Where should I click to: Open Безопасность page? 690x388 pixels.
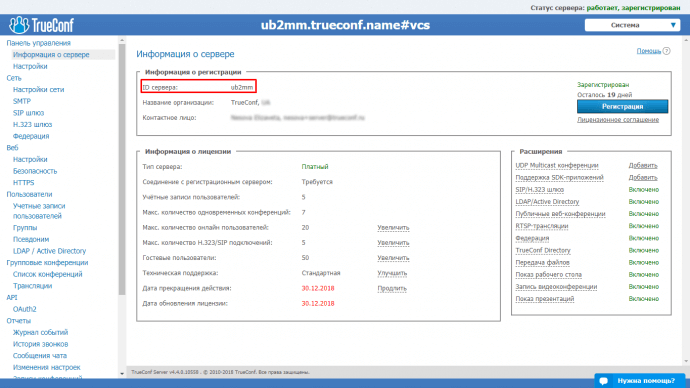35,171
